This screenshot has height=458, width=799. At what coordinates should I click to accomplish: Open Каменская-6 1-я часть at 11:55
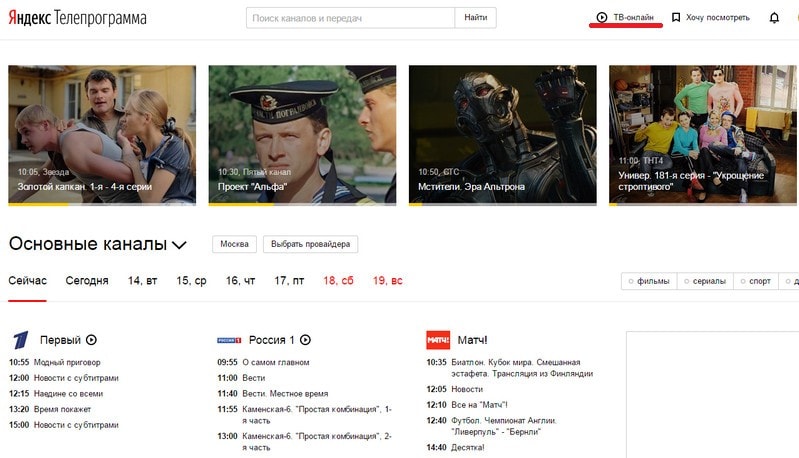pyautogui.click(x=316, y=415)
